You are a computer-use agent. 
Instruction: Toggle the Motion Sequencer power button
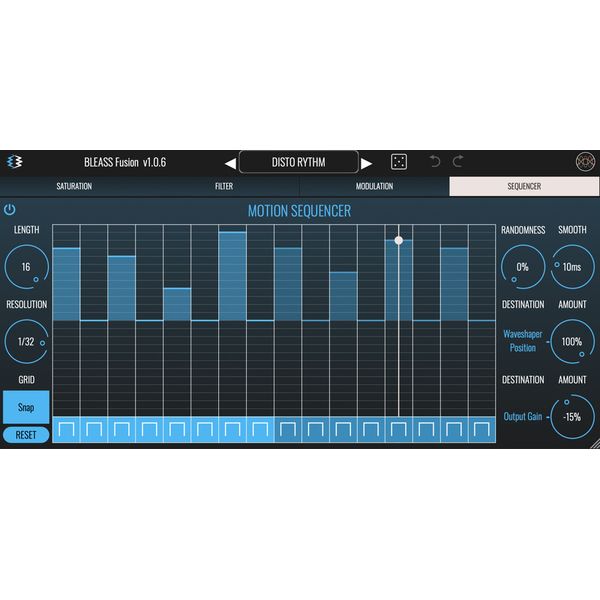[x=10, y=209]
